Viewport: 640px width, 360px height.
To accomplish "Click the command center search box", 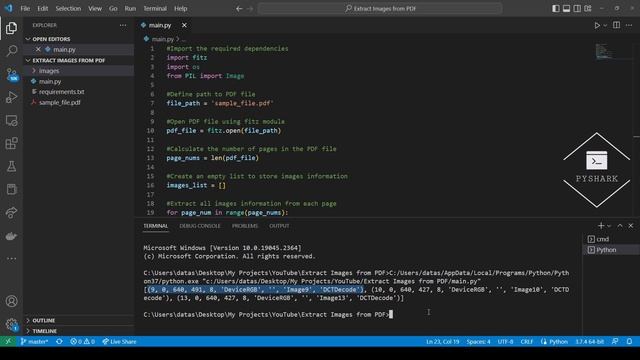I will point(380,9).
